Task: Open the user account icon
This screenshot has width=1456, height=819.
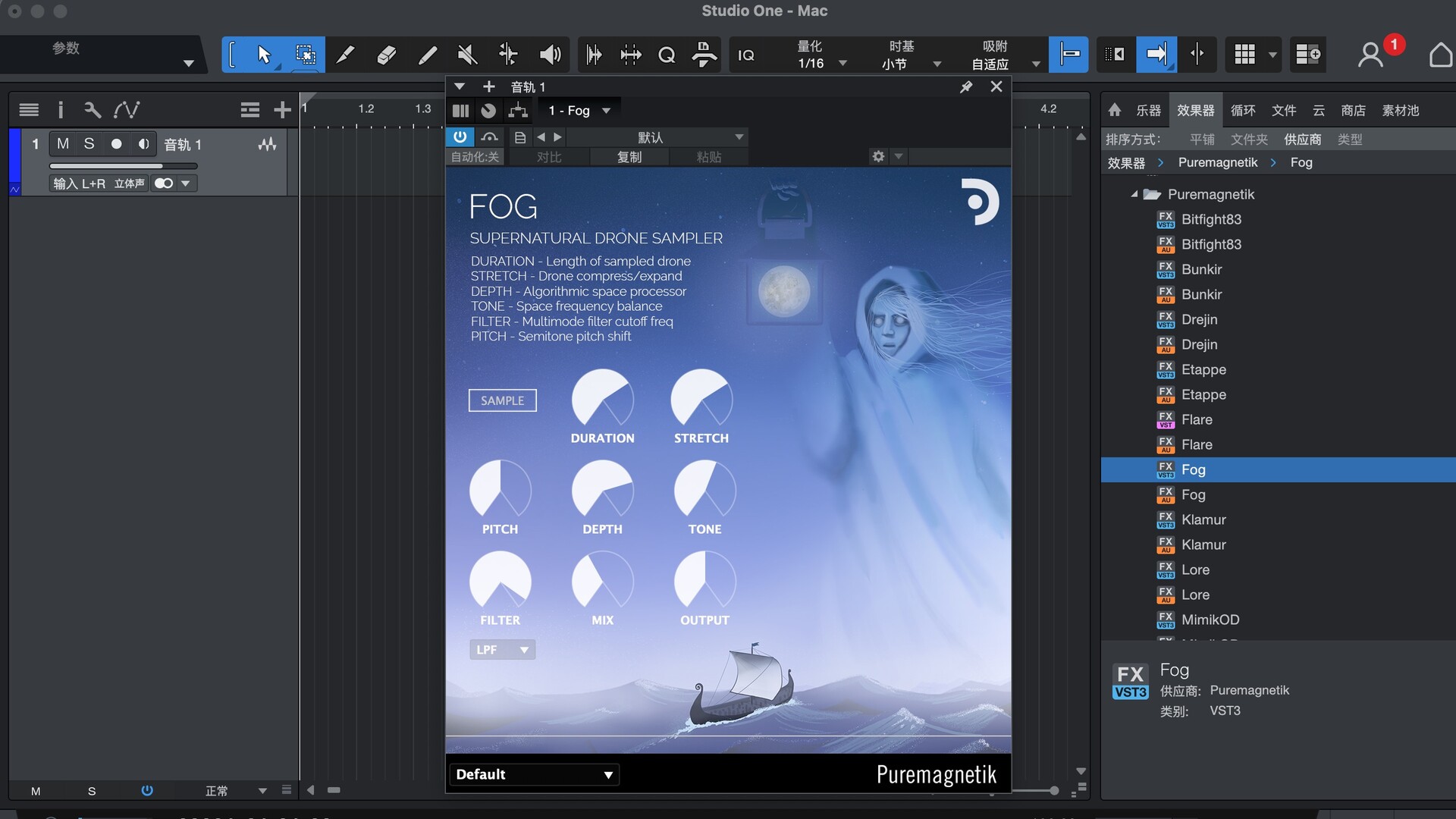Action: 1370,55
